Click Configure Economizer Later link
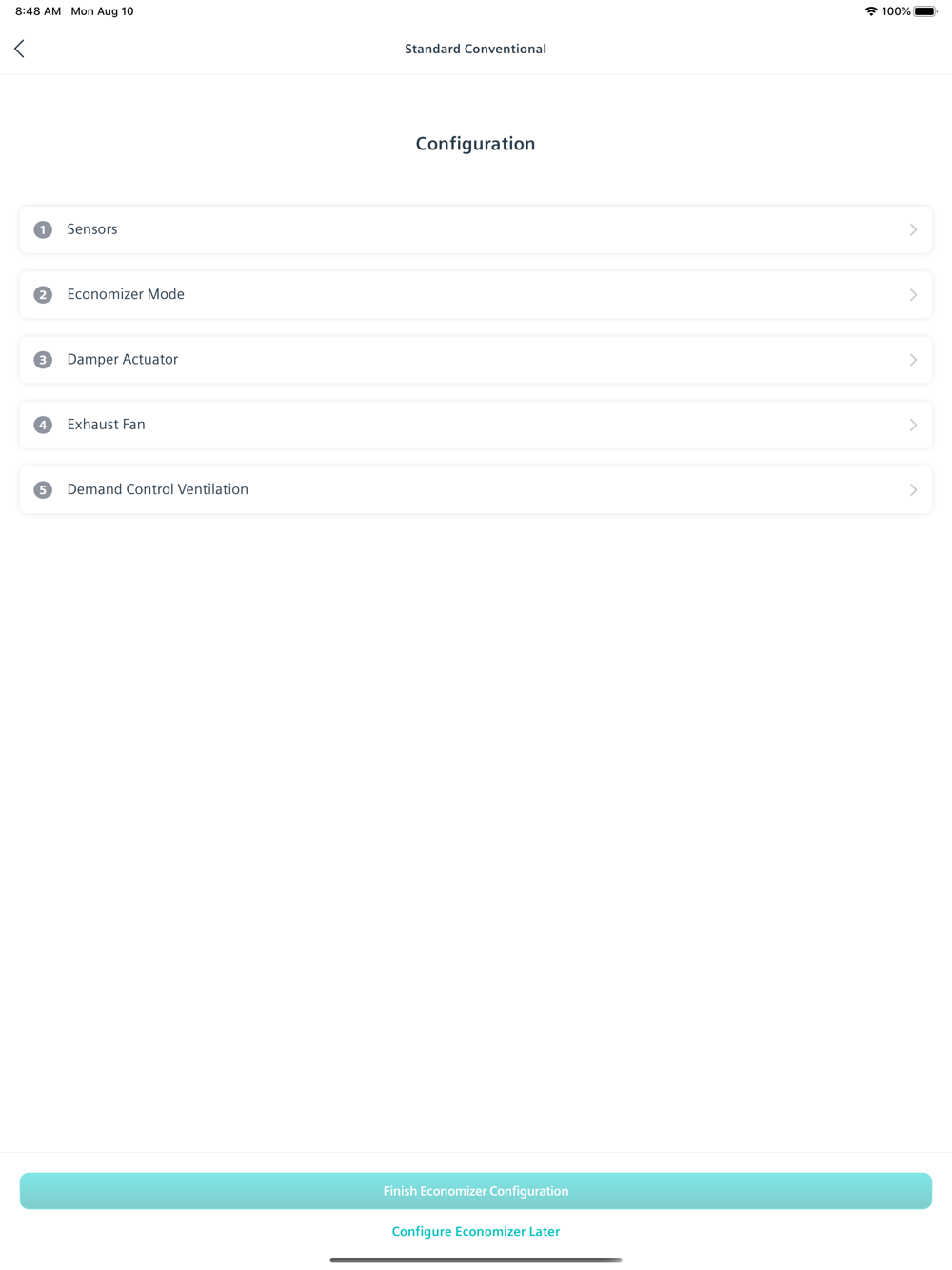Viewport: 952px width, 1270px height. [x=476, y=1231]
